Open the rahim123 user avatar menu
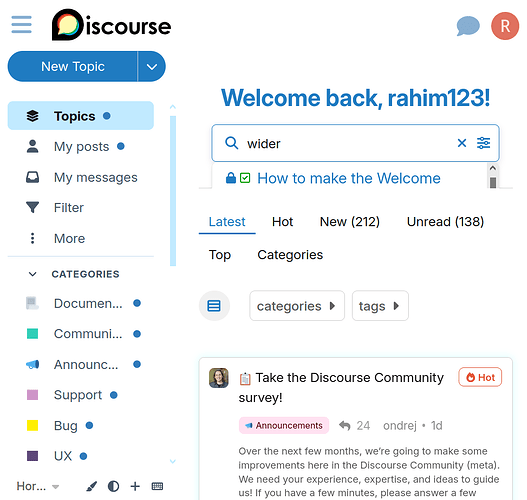The height and width of the screenshot is (500, 527). (505, 26)
